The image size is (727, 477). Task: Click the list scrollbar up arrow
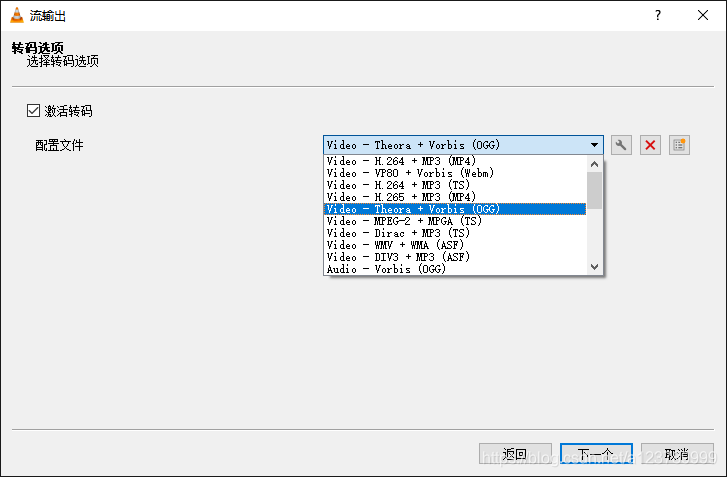tap(594, 164)
